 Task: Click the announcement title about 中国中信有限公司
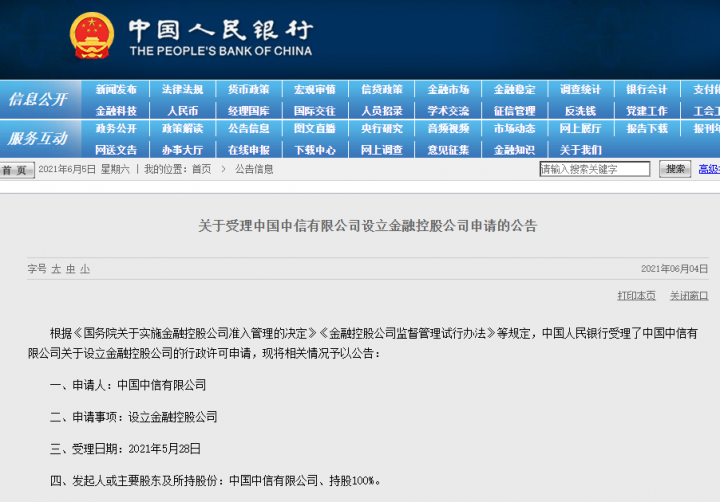[367, 226]
